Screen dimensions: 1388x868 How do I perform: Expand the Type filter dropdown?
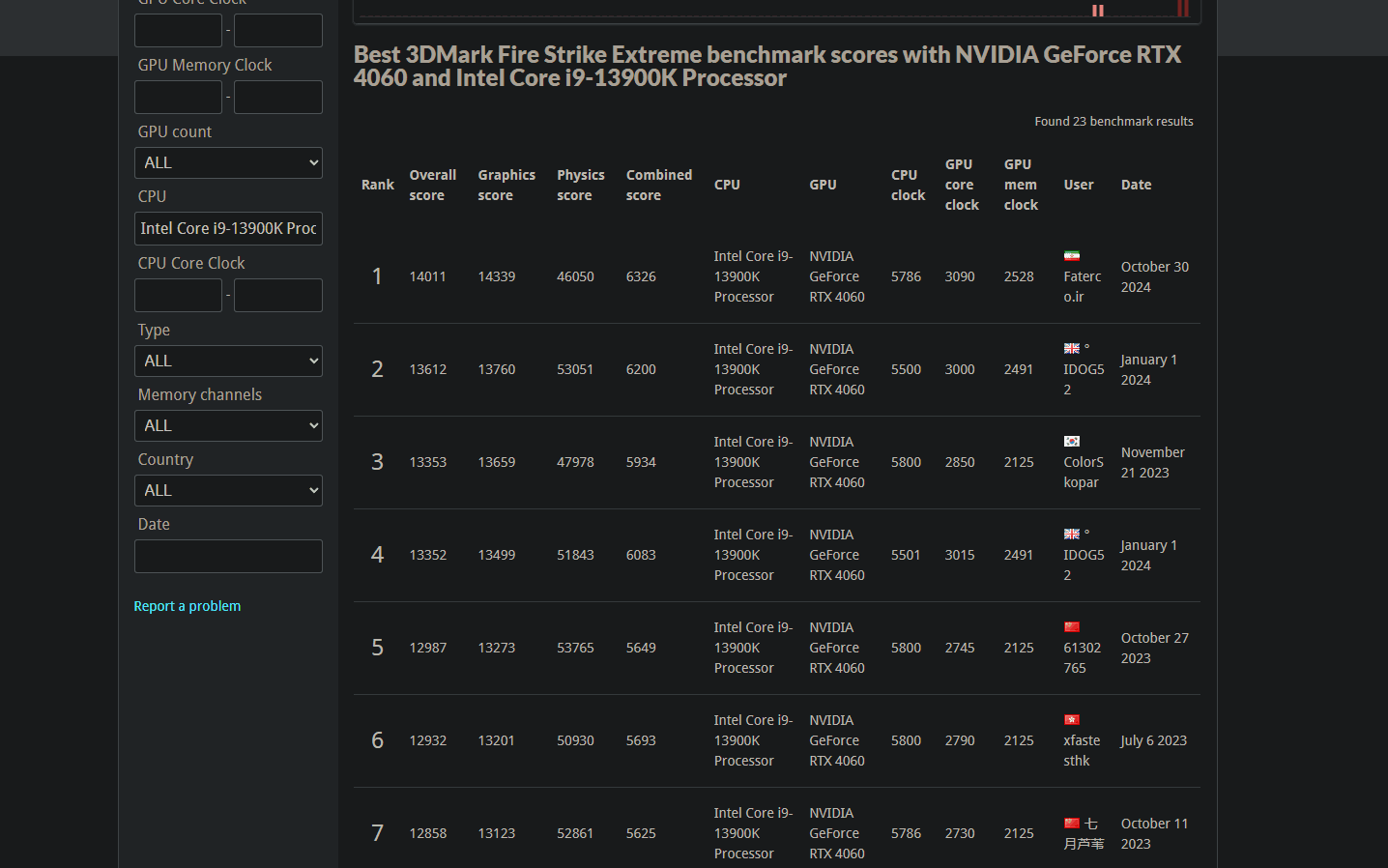228,362
